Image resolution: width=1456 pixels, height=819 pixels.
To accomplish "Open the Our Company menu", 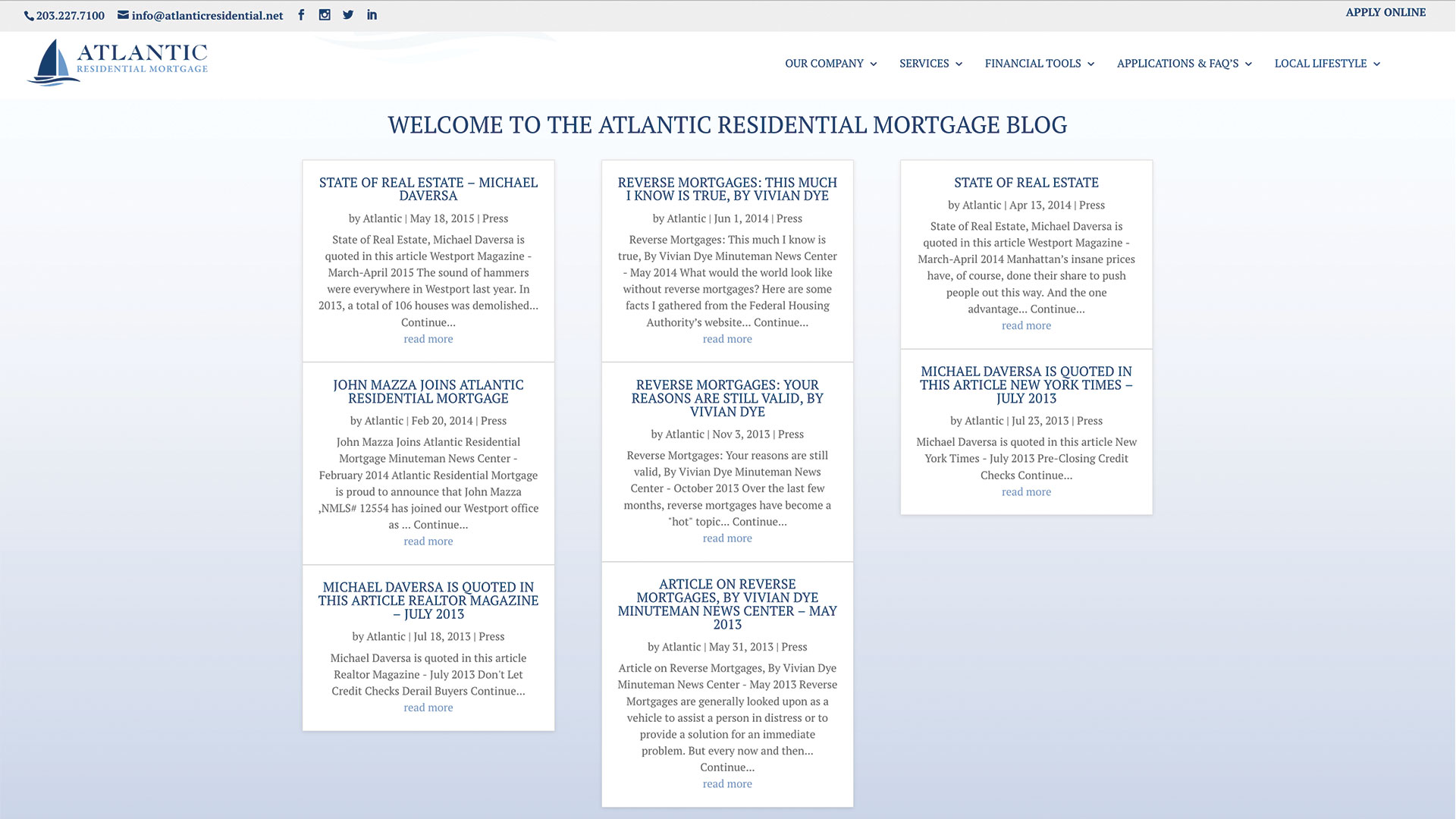I will tap(824, 64).
